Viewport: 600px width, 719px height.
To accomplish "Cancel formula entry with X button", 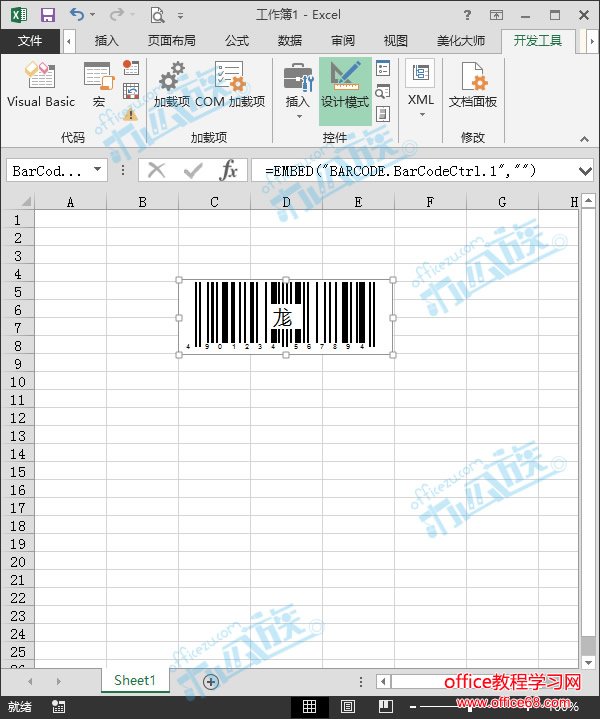I will 156,171.
